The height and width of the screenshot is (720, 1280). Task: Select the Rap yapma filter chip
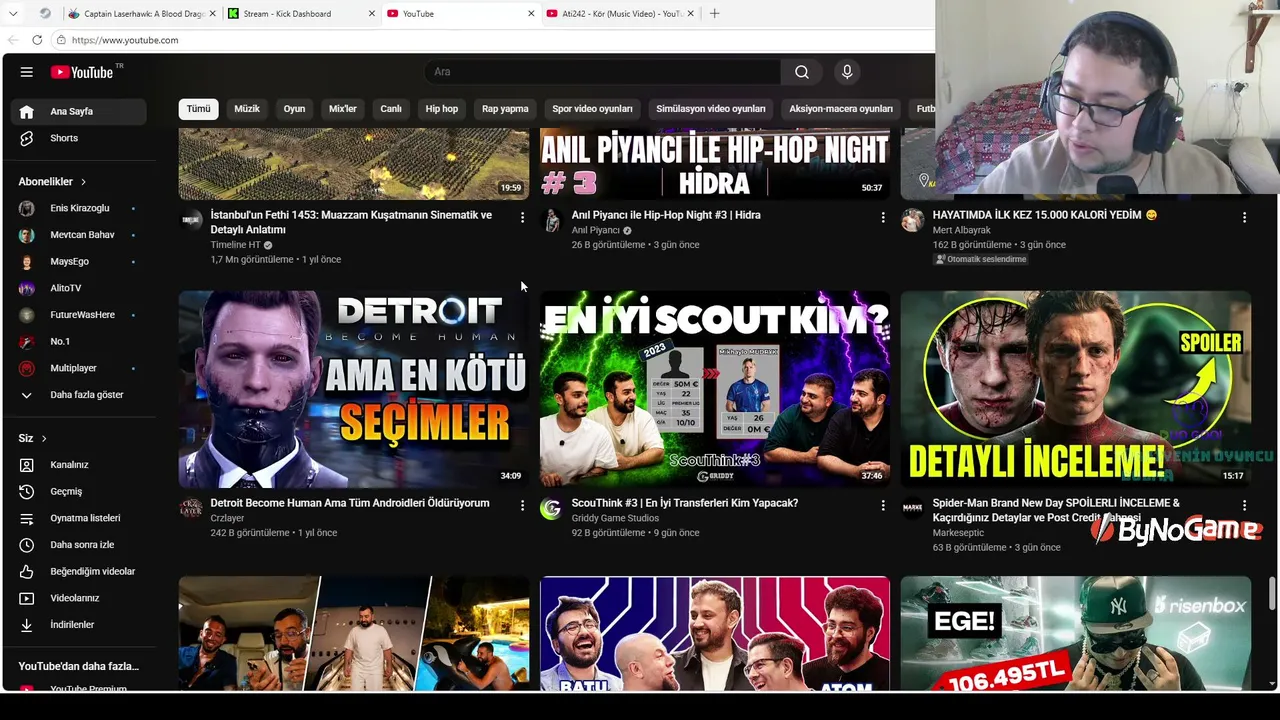pos(505,109)
